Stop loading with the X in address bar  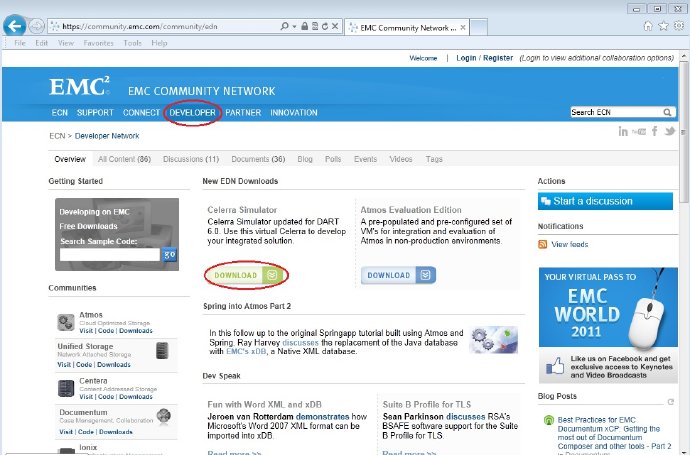[335, 26]
